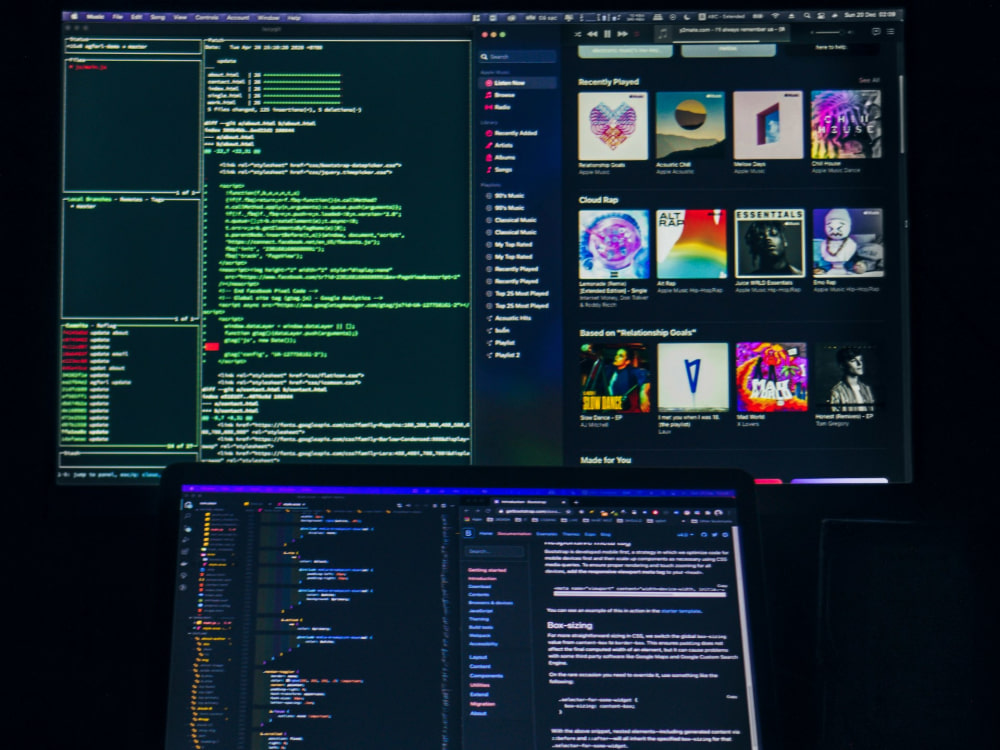Screen dimensions: 1000x750
Task: Click the Bootstrap B logo icon
Action: coord(469,533)
